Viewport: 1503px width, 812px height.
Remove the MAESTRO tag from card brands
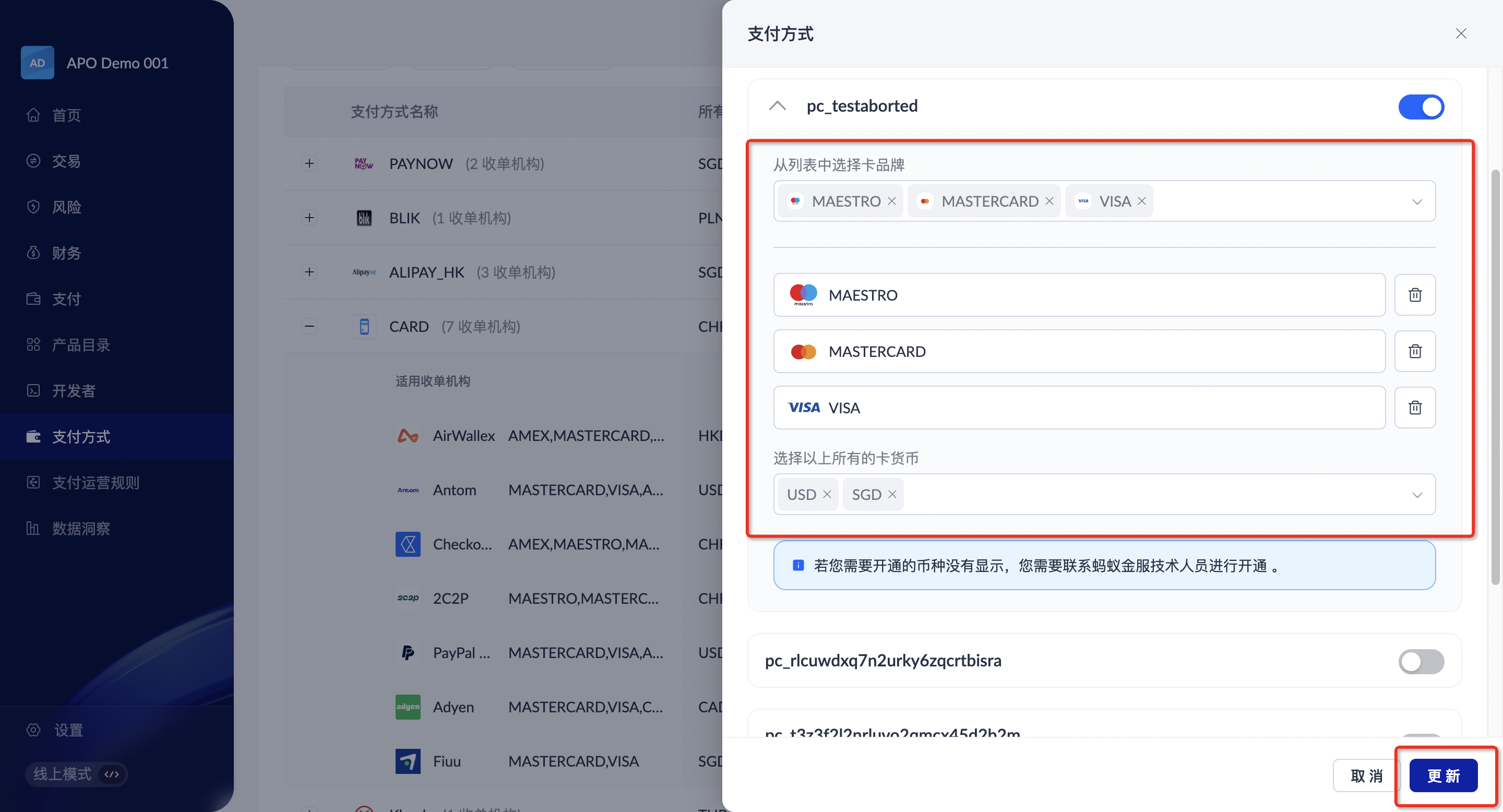[x=891, y=201]
